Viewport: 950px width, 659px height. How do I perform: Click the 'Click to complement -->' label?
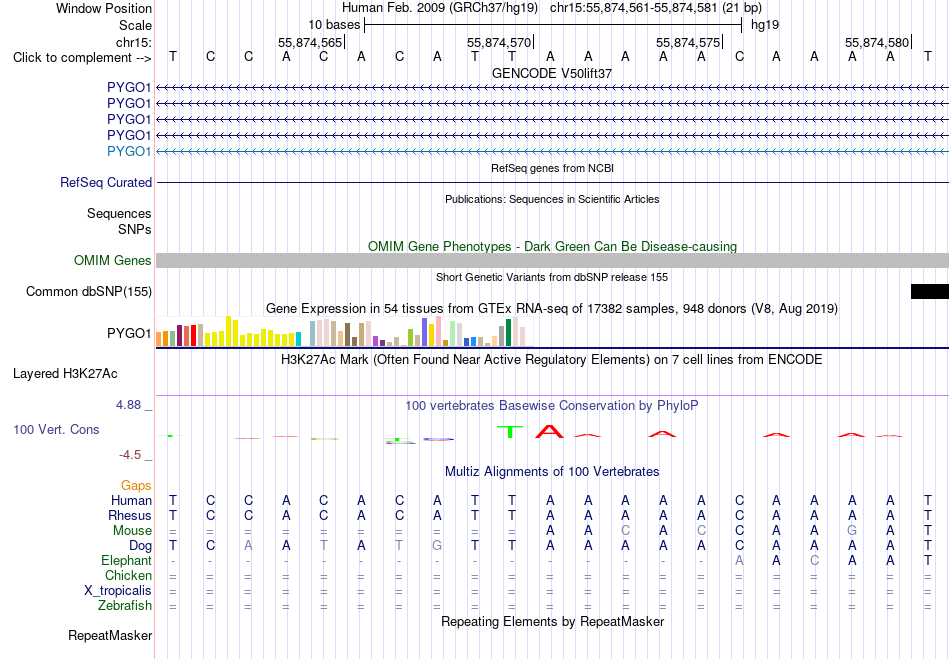click(x=82, y=58)
